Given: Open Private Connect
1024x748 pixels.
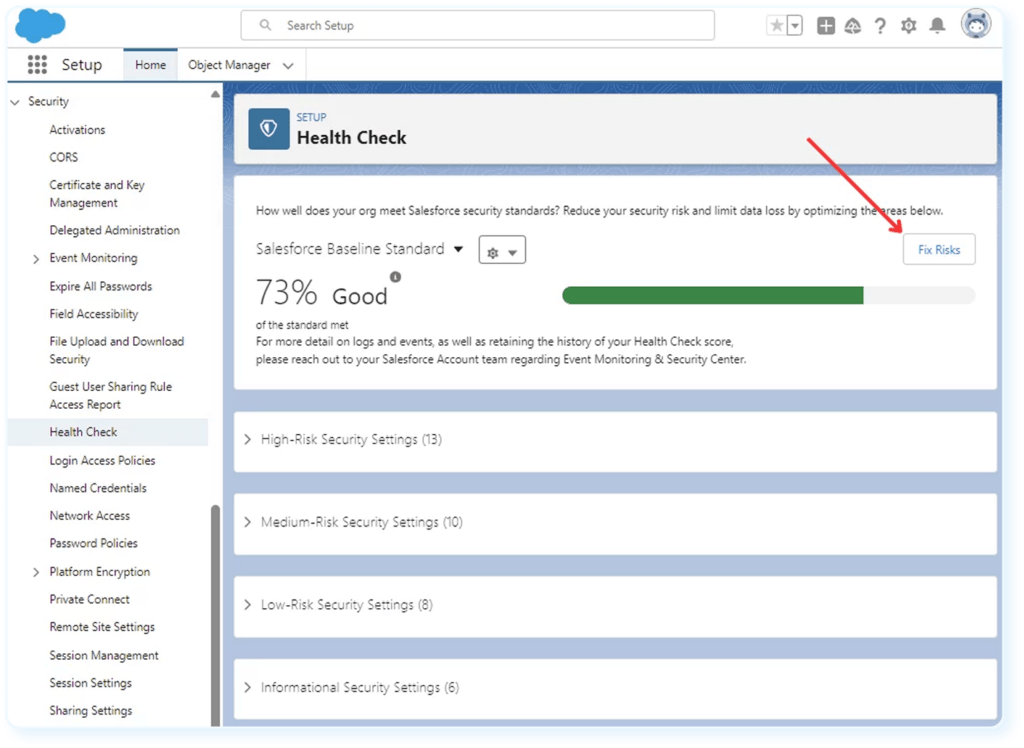Looking at the screenshot, I should point(89,600).
